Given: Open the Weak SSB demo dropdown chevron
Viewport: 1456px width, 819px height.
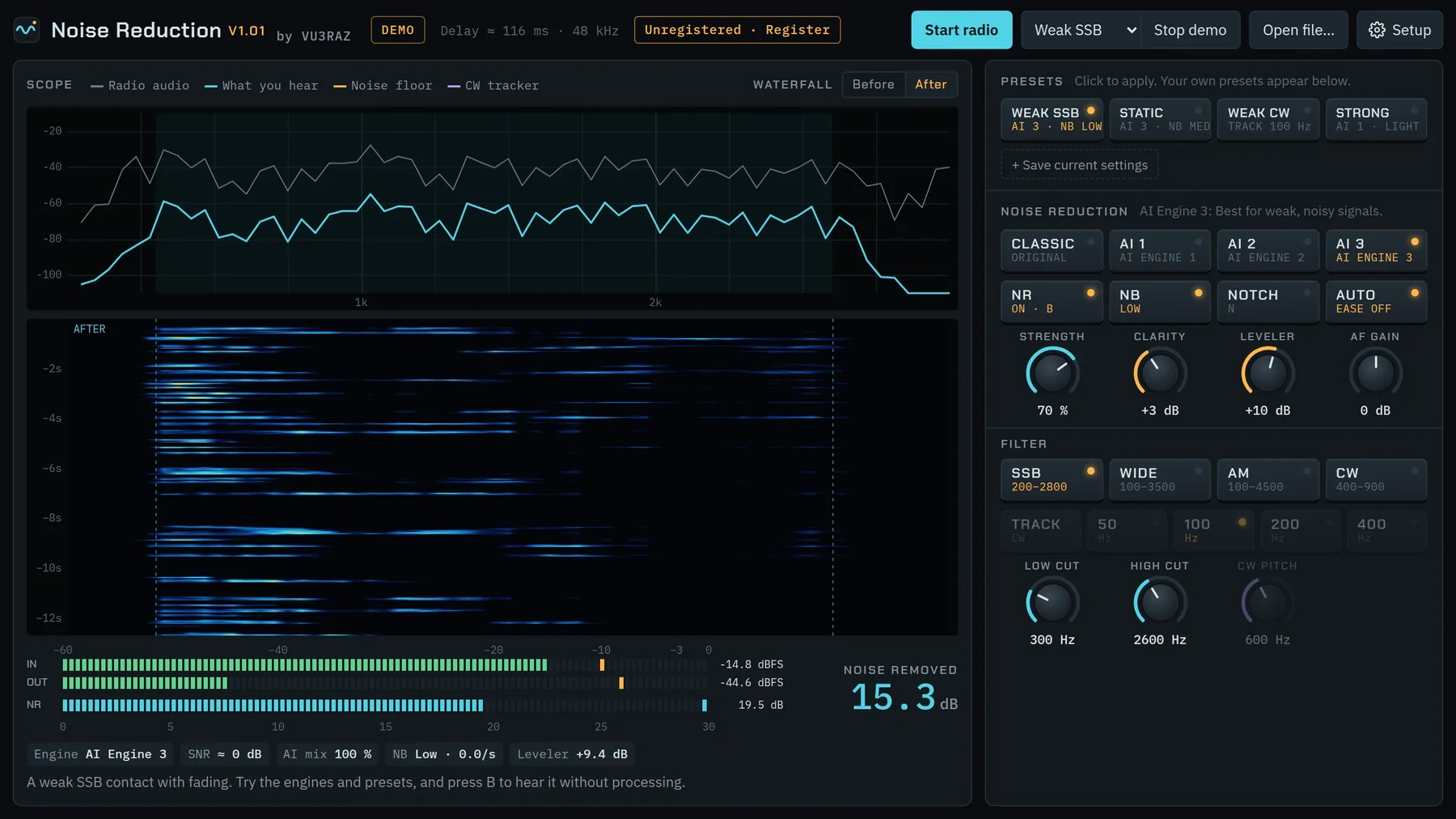Looking at the screenshot, I should pyautogui.click(x=1132, y=30).
